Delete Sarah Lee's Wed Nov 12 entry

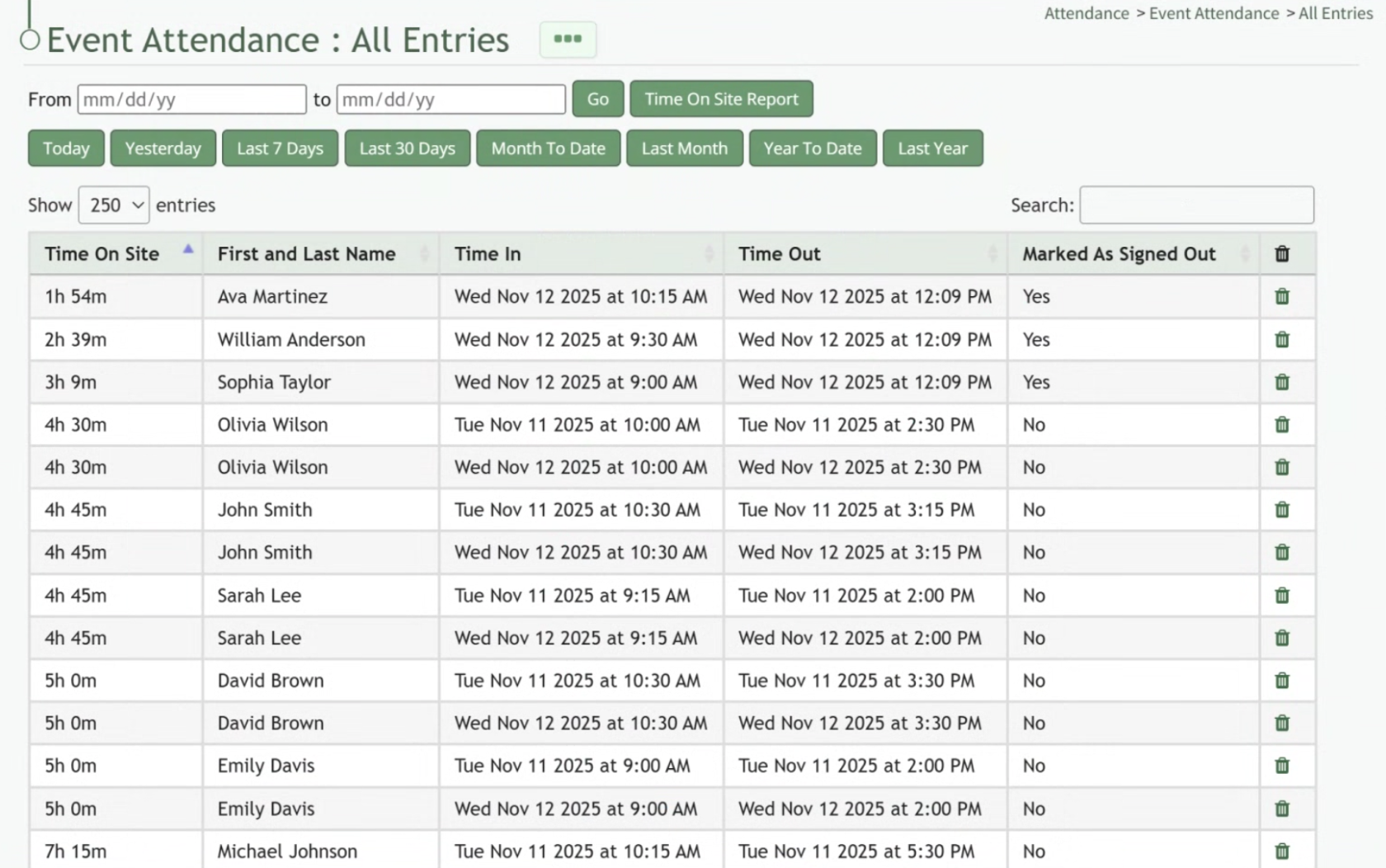coord(1281,638)
